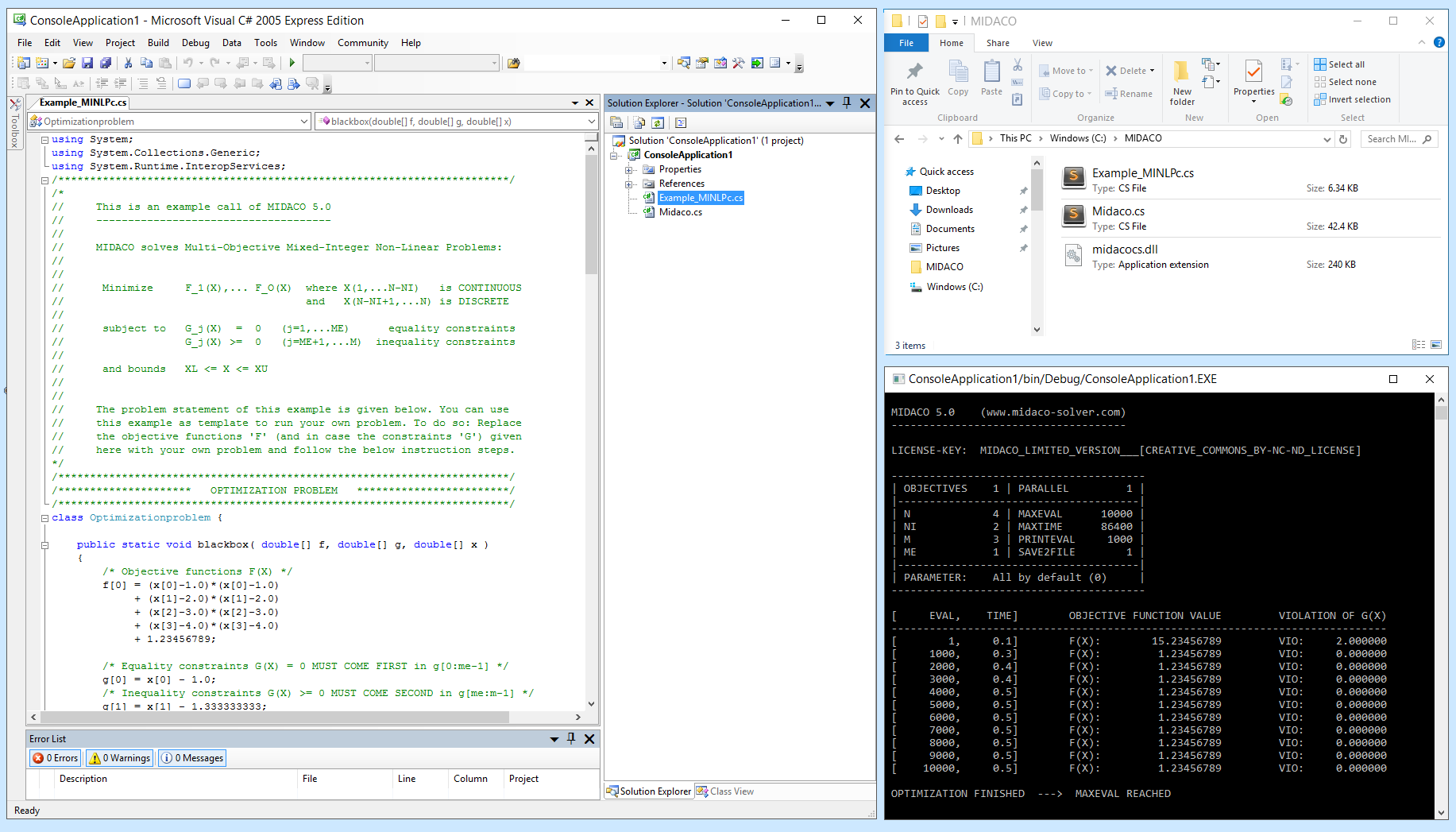Click Select none in Explorer ribbon

pos(1345,82)
